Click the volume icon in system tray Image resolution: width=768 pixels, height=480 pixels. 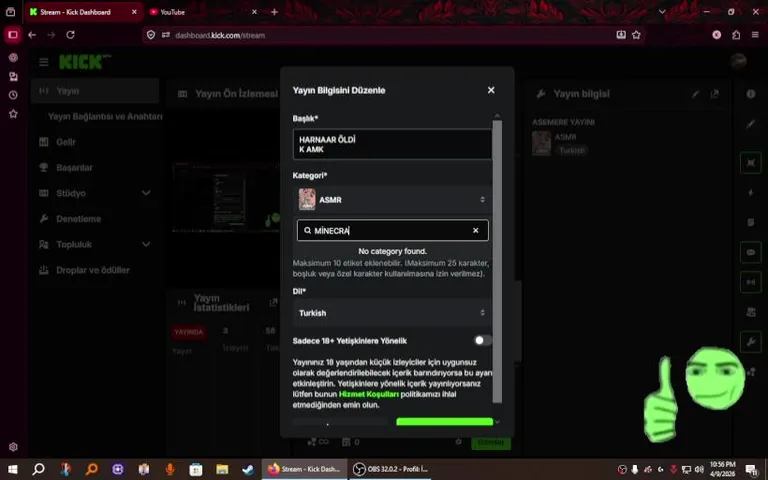(x=699, y=469)
